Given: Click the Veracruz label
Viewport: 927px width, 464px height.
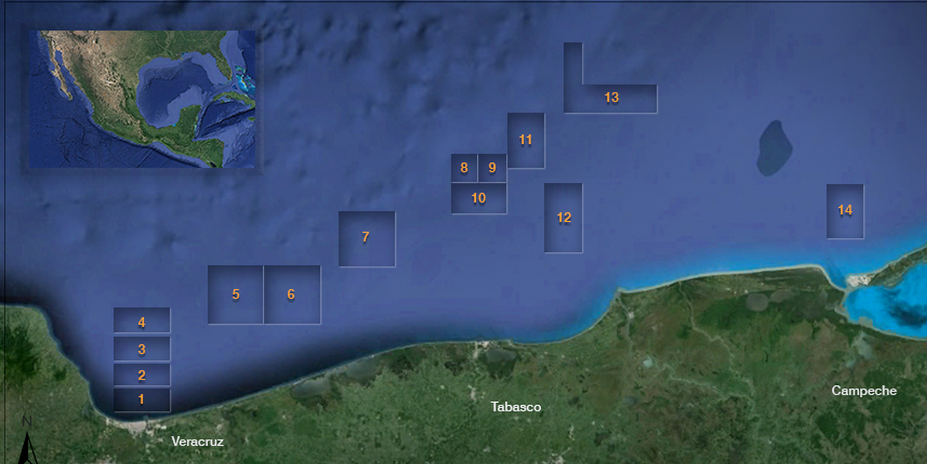Looking at the screenshot, I should (x=197, y=442).
